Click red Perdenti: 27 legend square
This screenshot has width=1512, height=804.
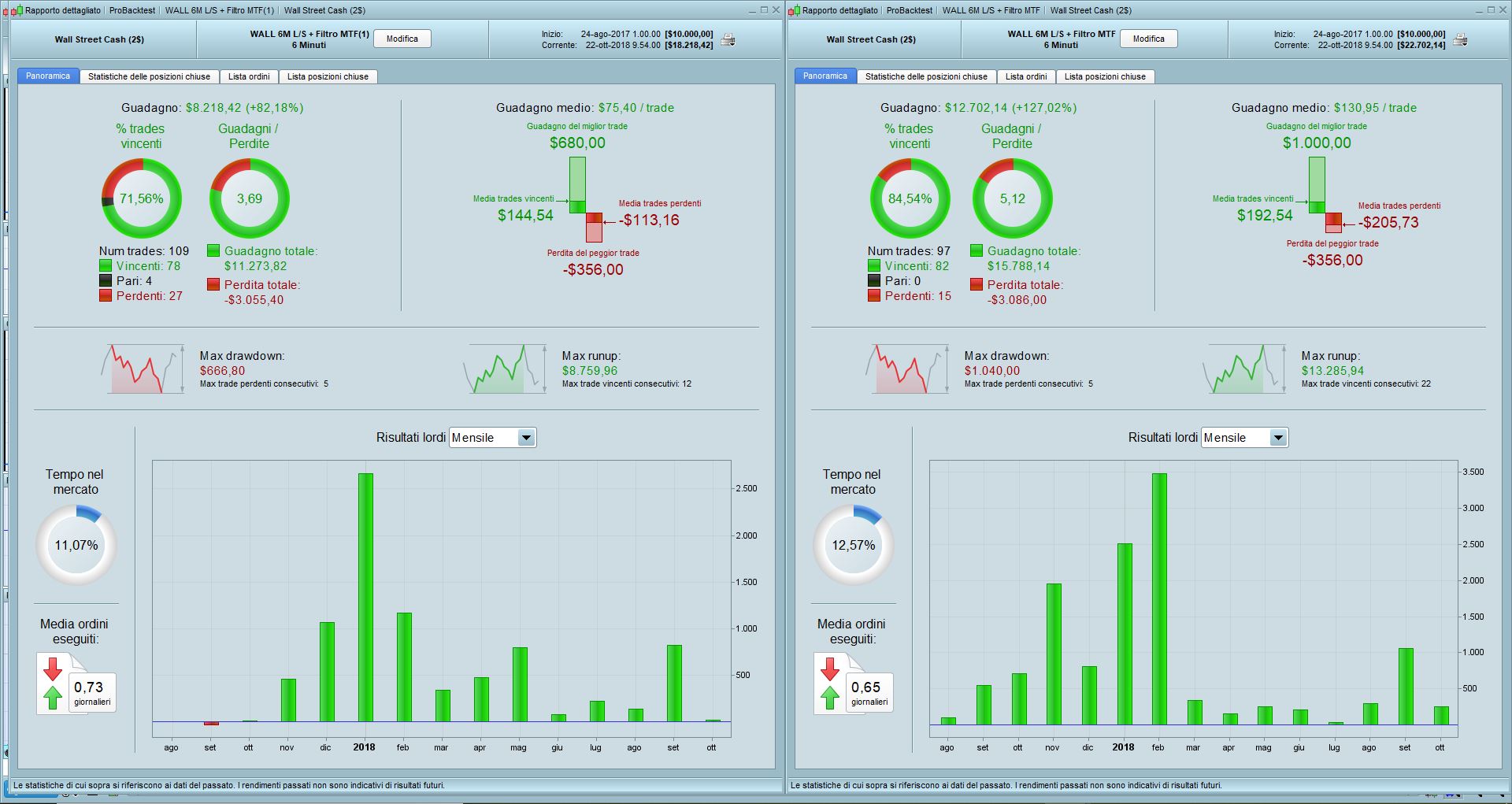point(106,295)
